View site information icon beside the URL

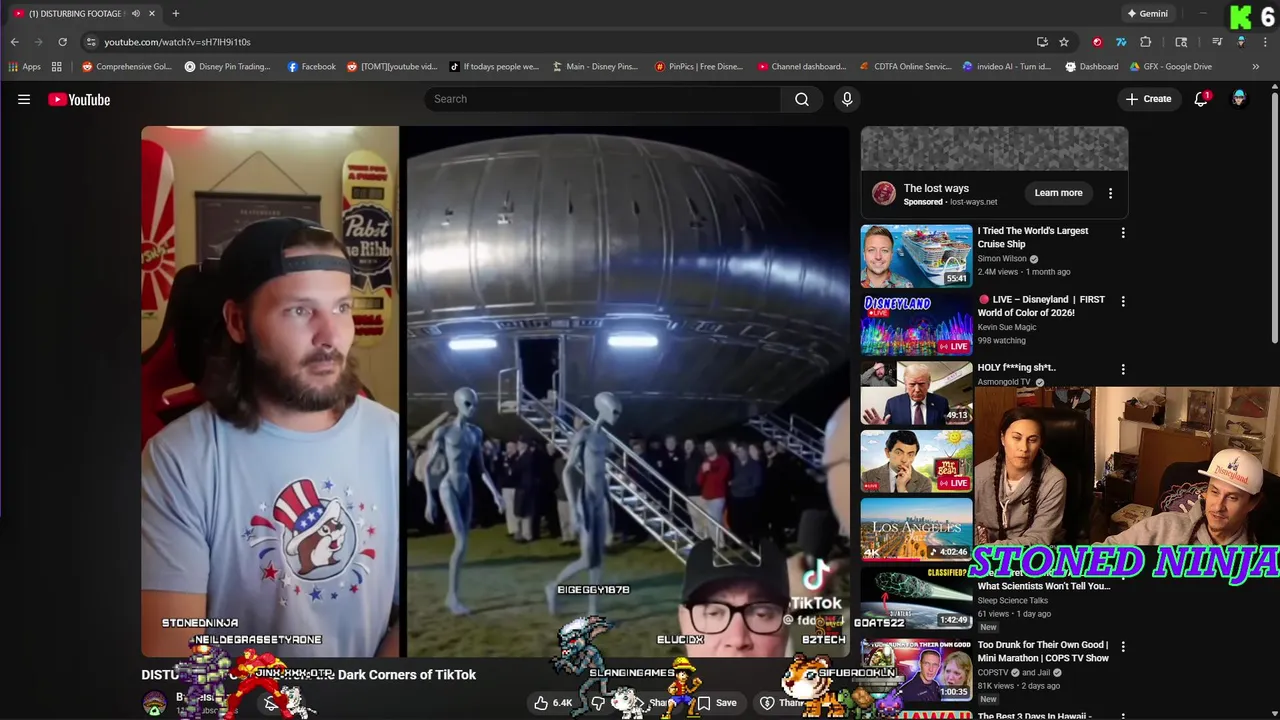pos(91,42)
